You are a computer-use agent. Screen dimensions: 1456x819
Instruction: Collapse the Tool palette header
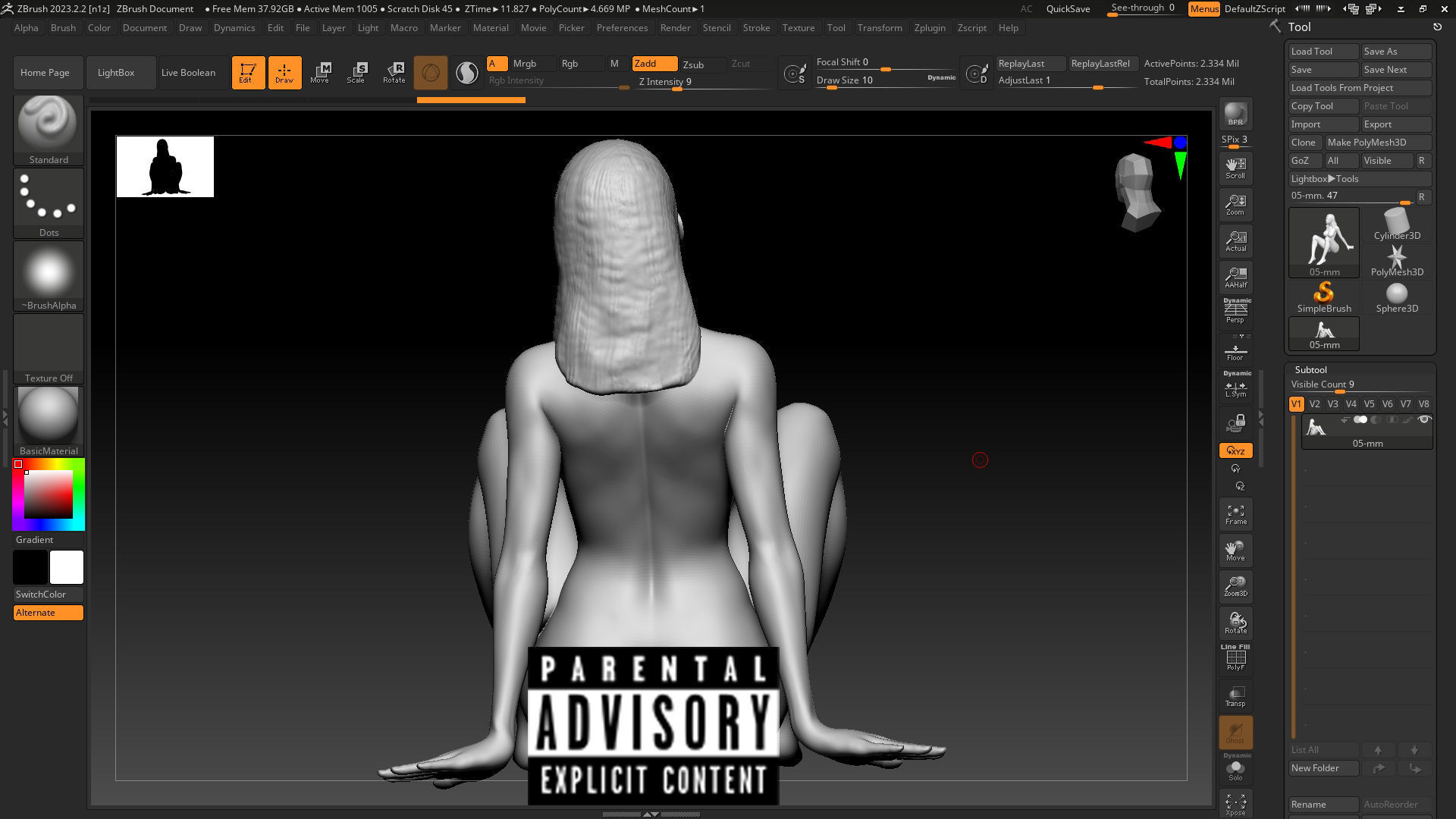pyautogui.click(x=1299, y=27)
